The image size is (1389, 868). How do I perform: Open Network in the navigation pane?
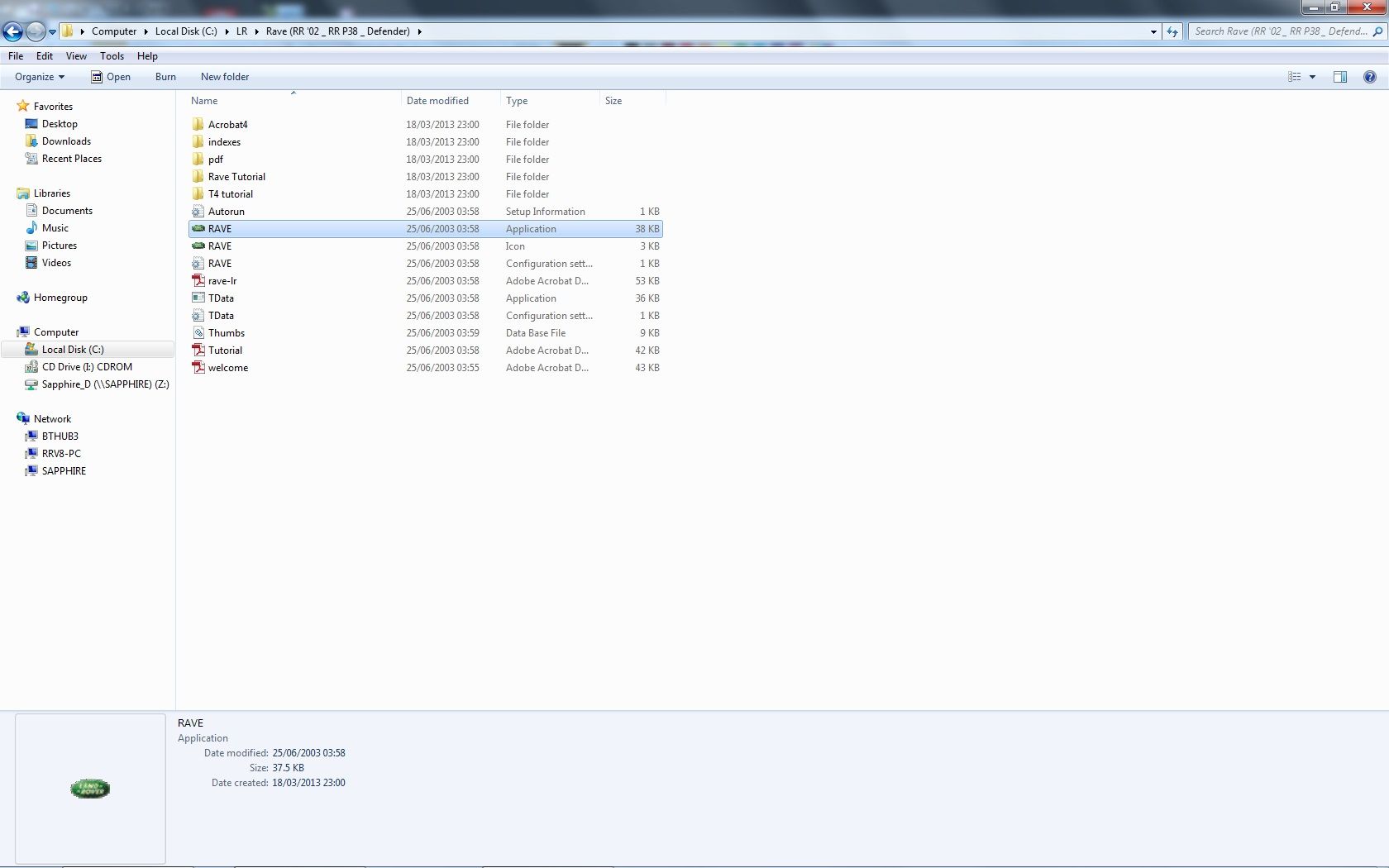point(52,419)
